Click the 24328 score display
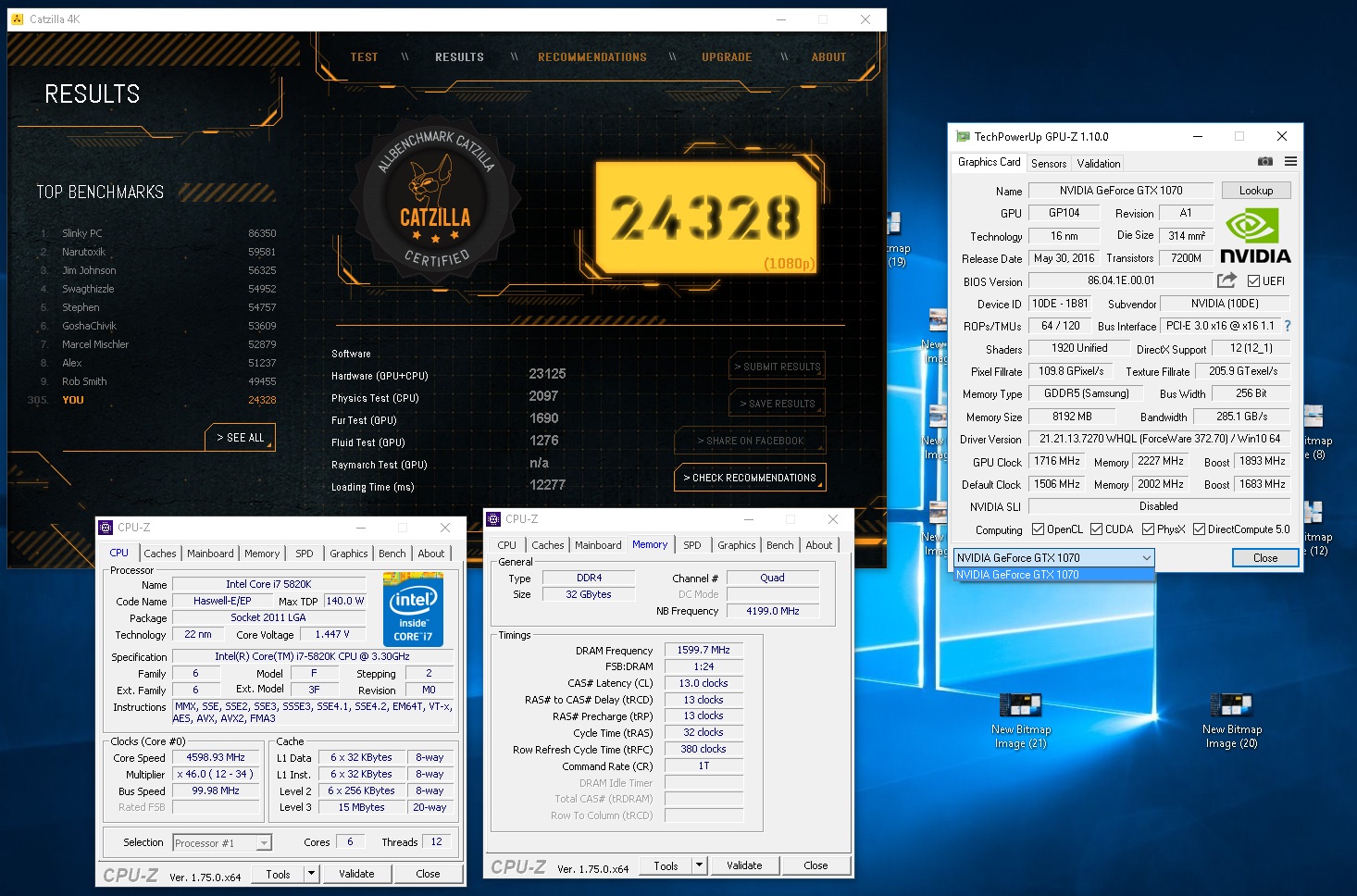Image resolution: width=1357 pixels, height=896 pixels. 705,219
